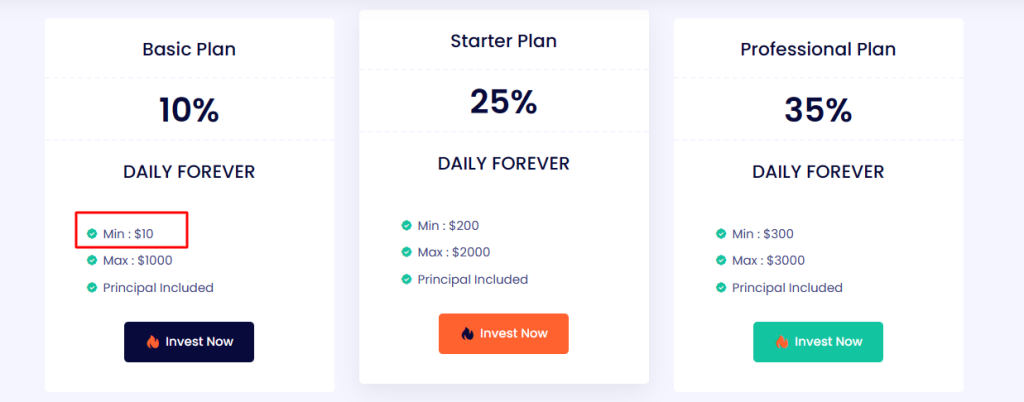The image size is (1024, 402).
Task: Click the 35% rate on Professional Plan
Action: 818,110
